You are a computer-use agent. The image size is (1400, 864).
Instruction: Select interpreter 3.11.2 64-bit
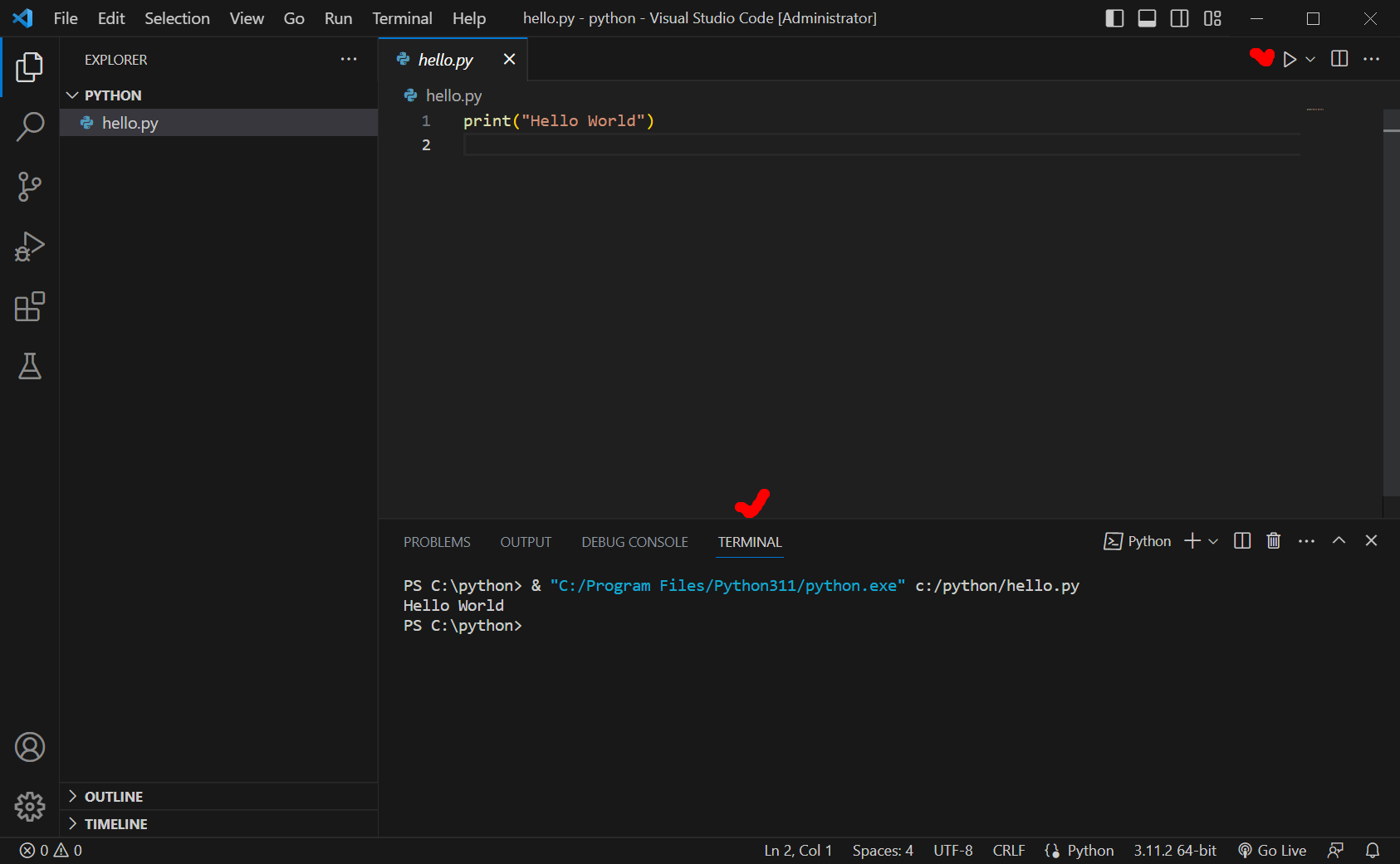pos(1175,851)
